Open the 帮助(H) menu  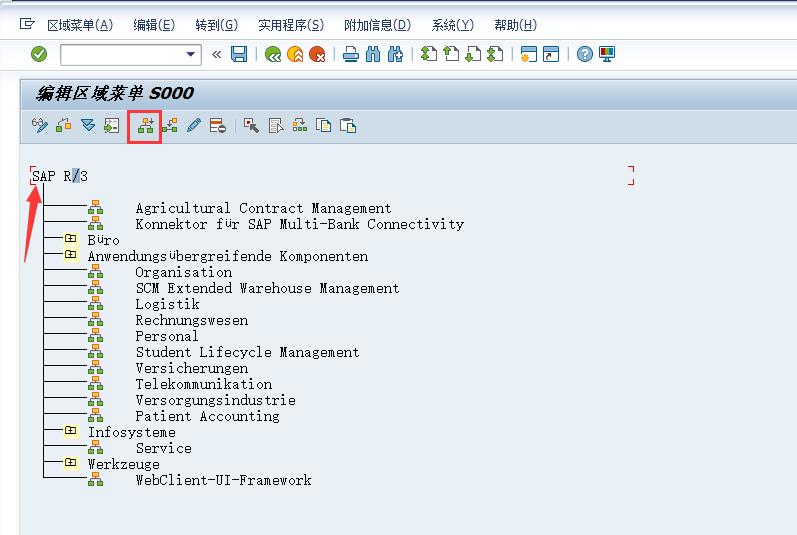(515, 25)
